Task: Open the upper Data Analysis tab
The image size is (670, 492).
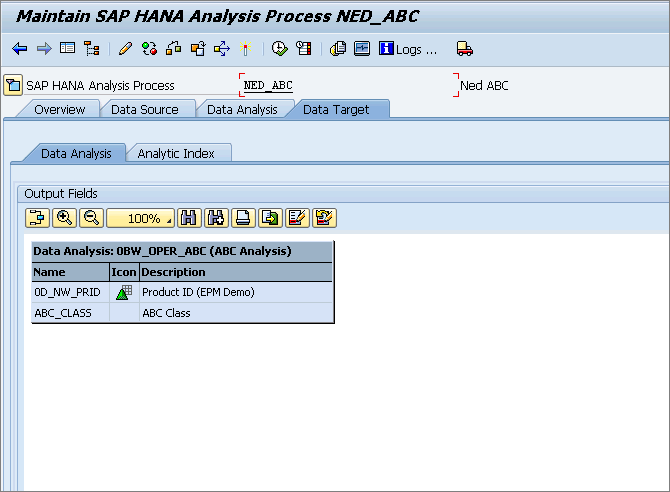Action: tap(242, 110)
